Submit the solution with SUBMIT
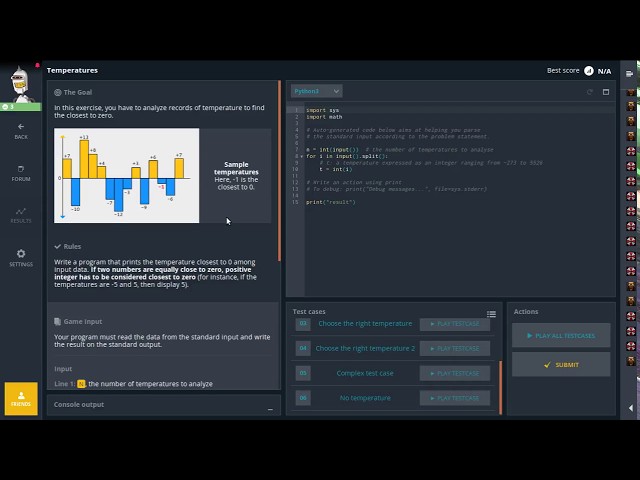 [x=561, y=364]
